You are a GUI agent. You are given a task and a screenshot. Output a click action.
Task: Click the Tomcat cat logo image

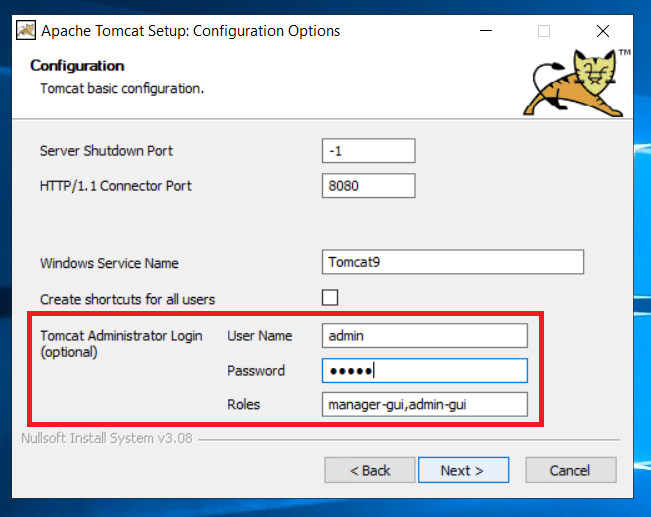coord(576,83)
